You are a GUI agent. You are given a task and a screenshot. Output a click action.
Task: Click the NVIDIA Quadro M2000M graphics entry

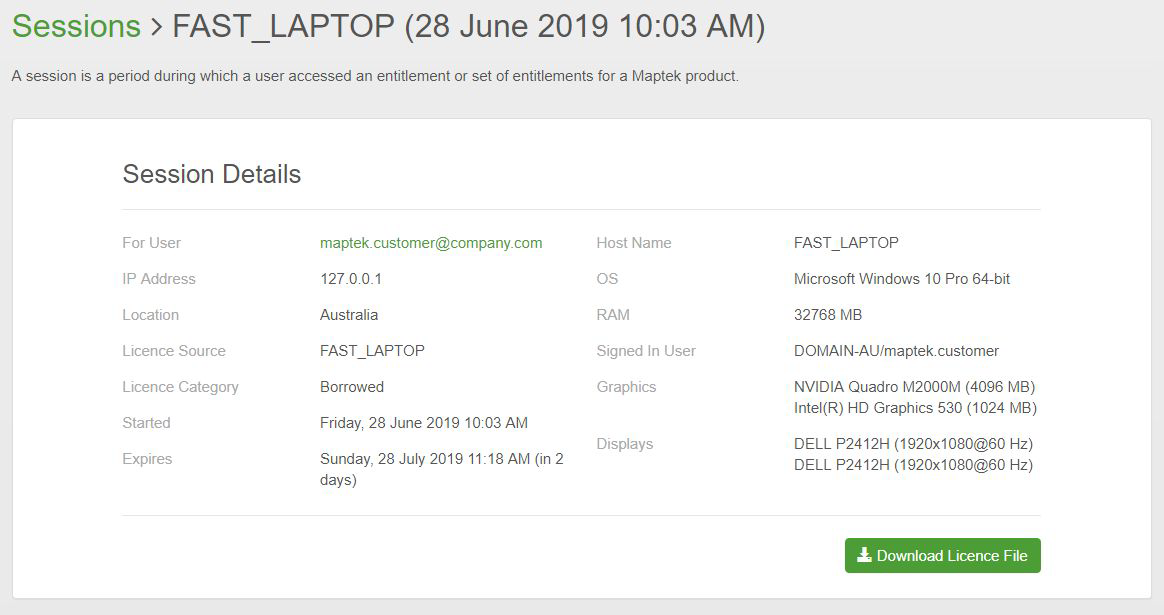[914, 387]
